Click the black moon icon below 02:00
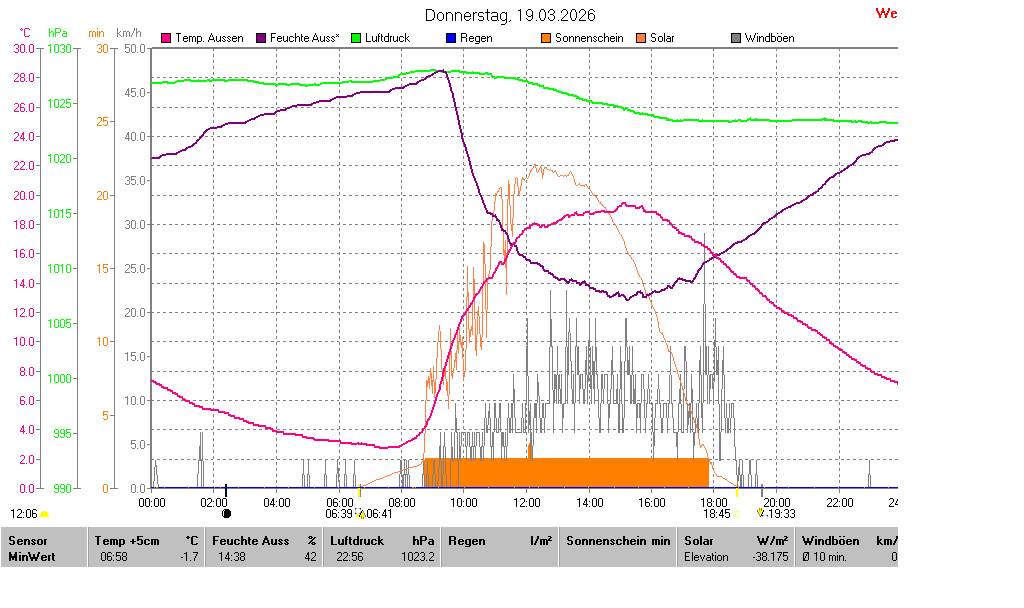Screen dimensions: 1024x608 tap(227, 514)
